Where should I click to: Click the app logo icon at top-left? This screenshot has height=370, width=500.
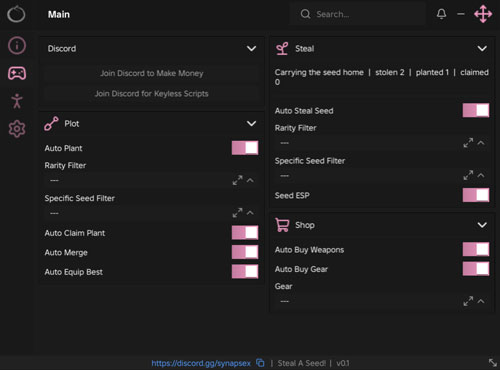point(16,14)
